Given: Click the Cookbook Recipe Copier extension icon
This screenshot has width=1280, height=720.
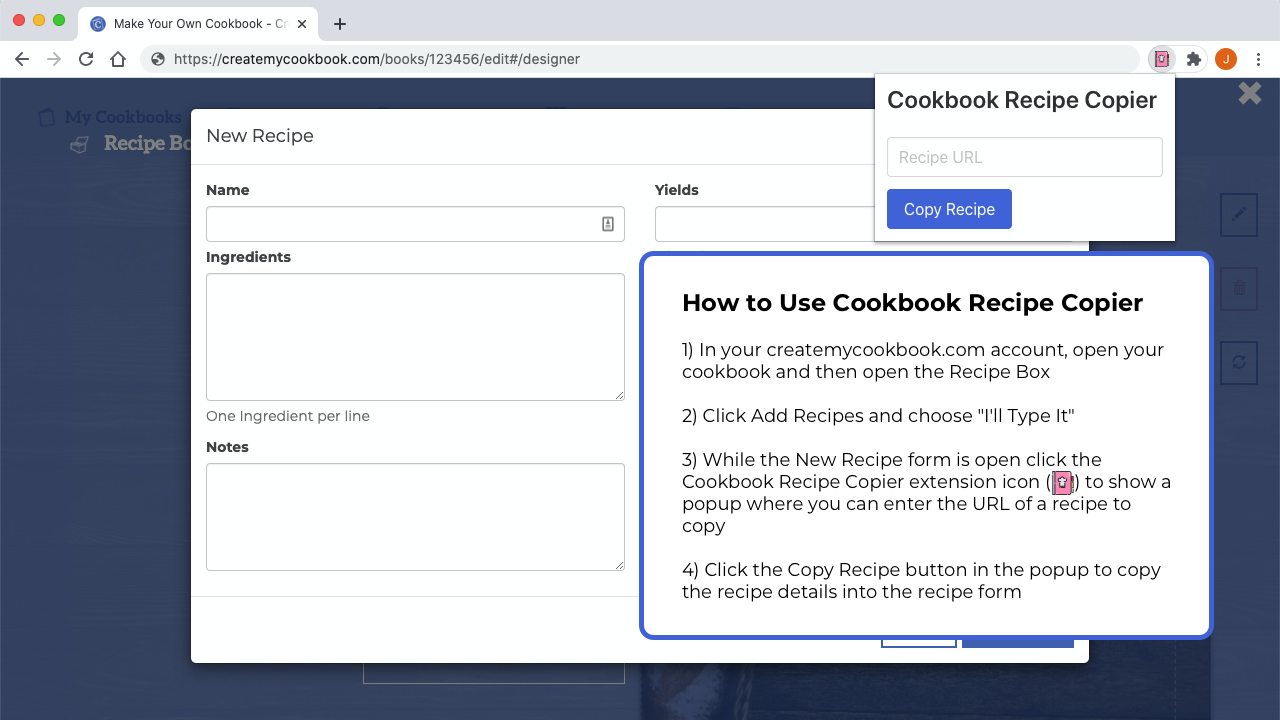Looking at the screenshot, I should 1161,58.
